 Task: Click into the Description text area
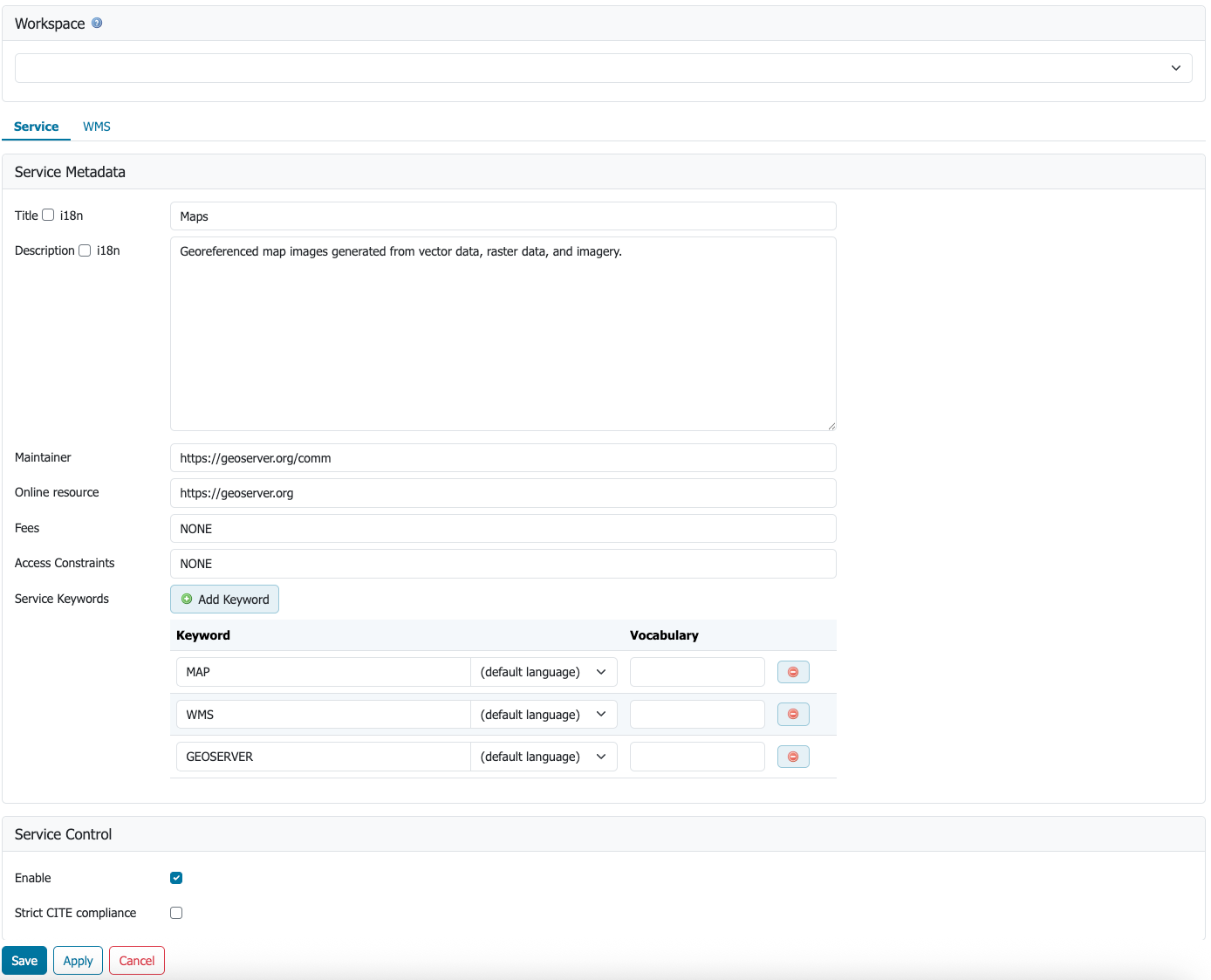click(503, 334)
